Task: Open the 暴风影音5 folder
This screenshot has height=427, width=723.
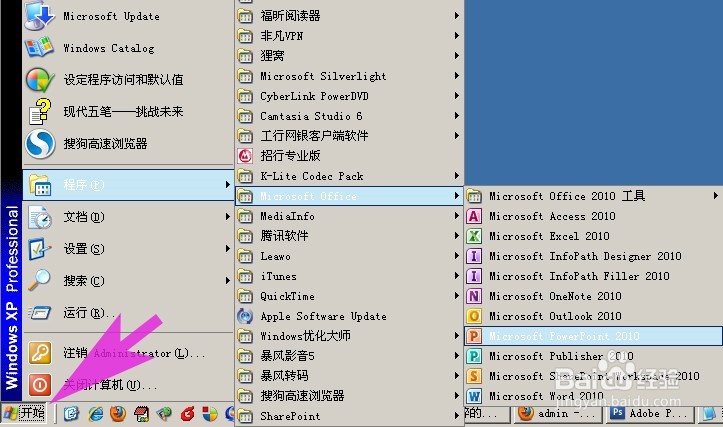Action: click(x=350, y=356)
